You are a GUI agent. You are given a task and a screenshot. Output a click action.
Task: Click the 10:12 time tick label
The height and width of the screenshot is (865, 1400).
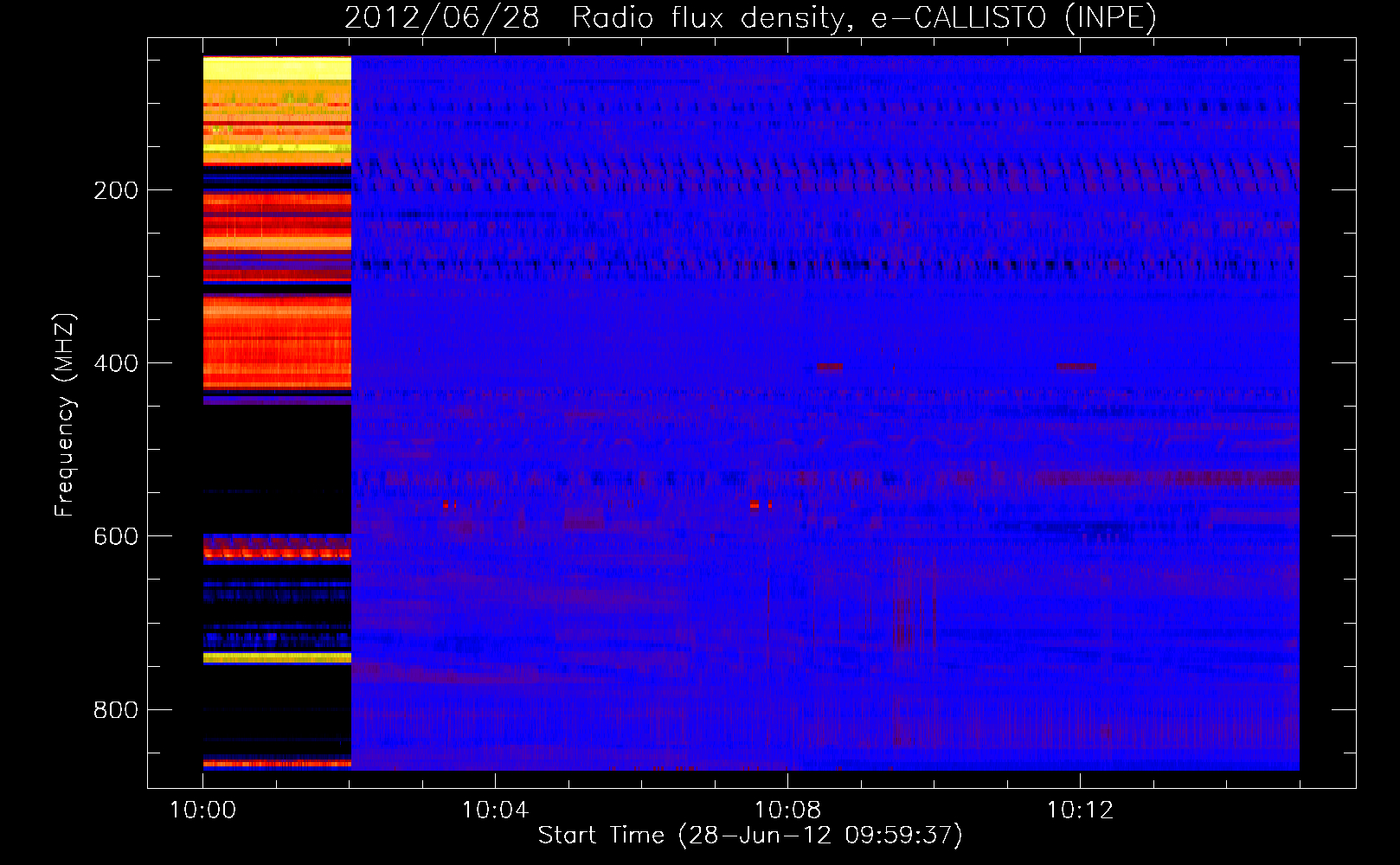1080,811
